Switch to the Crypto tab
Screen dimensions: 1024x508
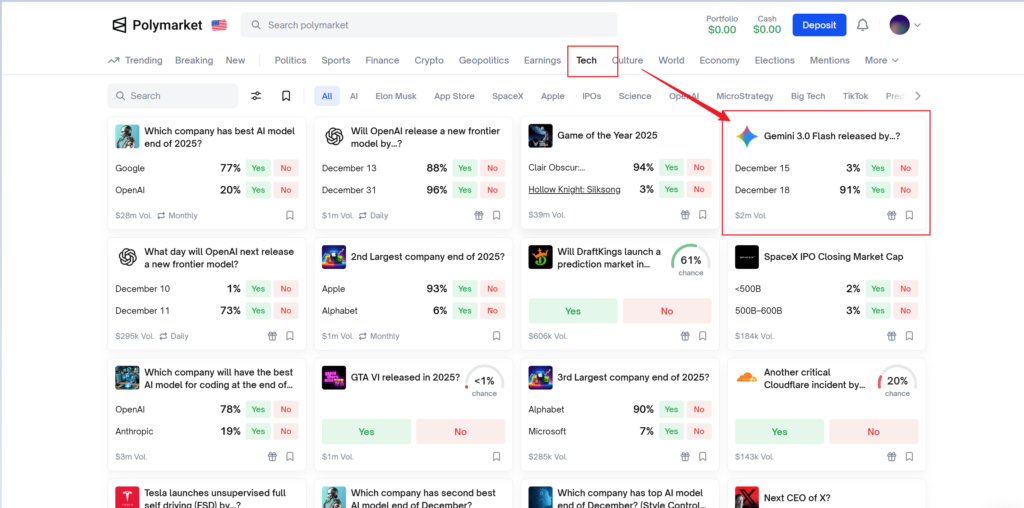pyautogui.click(x=429, y=60)
